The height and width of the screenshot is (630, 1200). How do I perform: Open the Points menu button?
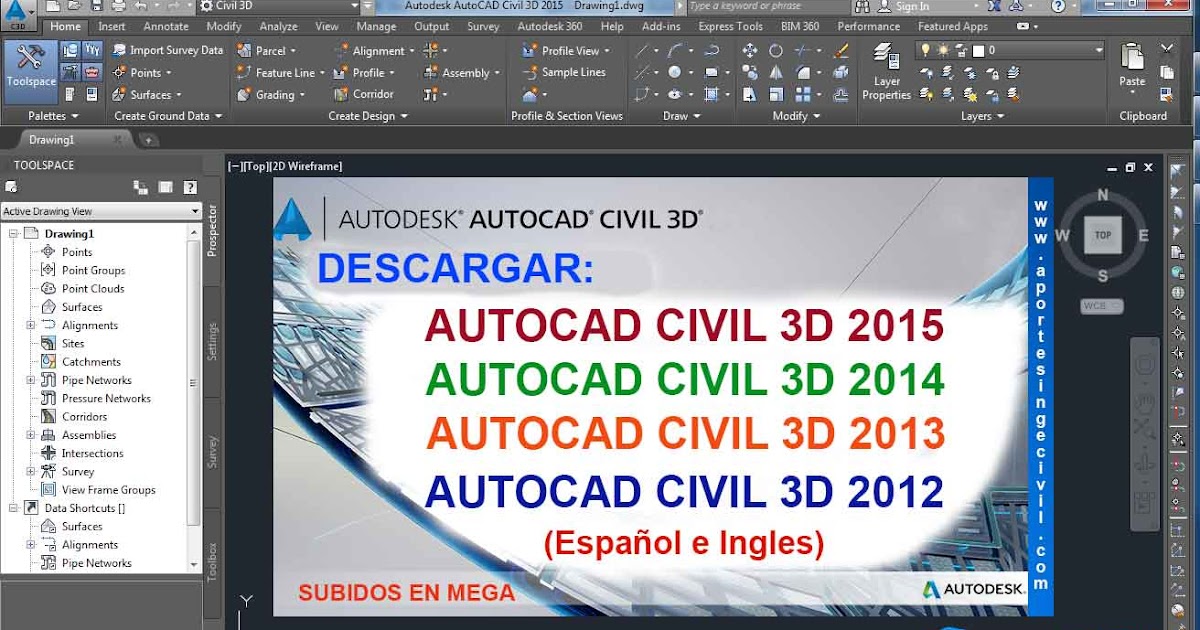[143, 72]
